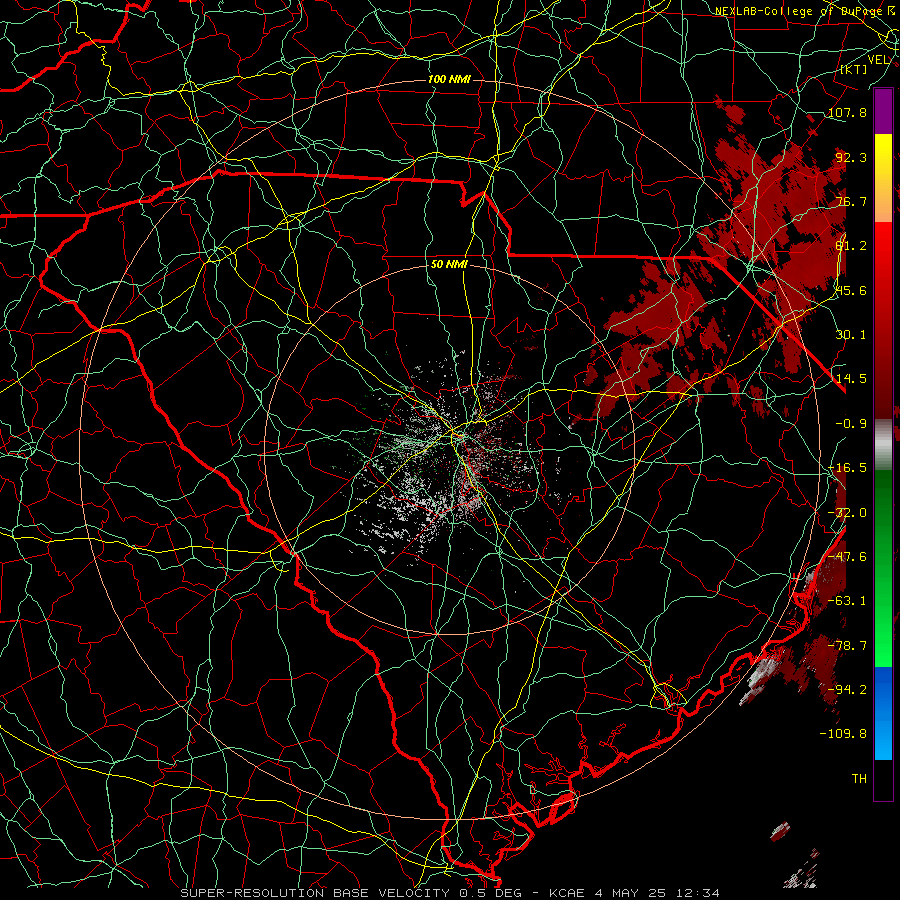
Task: Select the -78.7 legend value
Action: (x=847, y=646)
